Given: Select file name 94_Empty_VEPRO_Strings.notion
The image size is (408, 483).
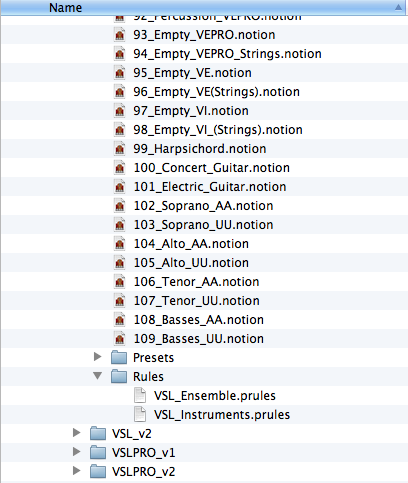Looking at the screenshot, I should (x=227, y=54).
